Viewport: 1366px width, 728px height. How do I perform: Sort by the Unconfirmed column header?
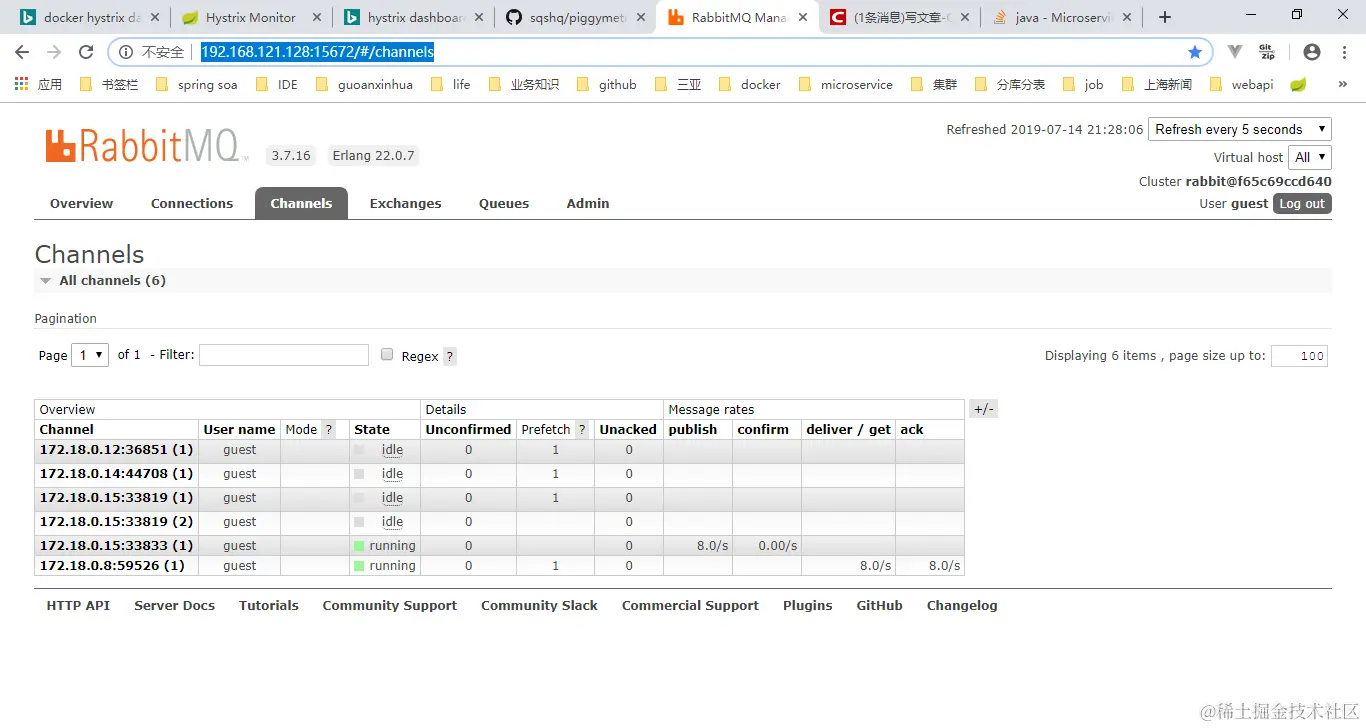468,430
